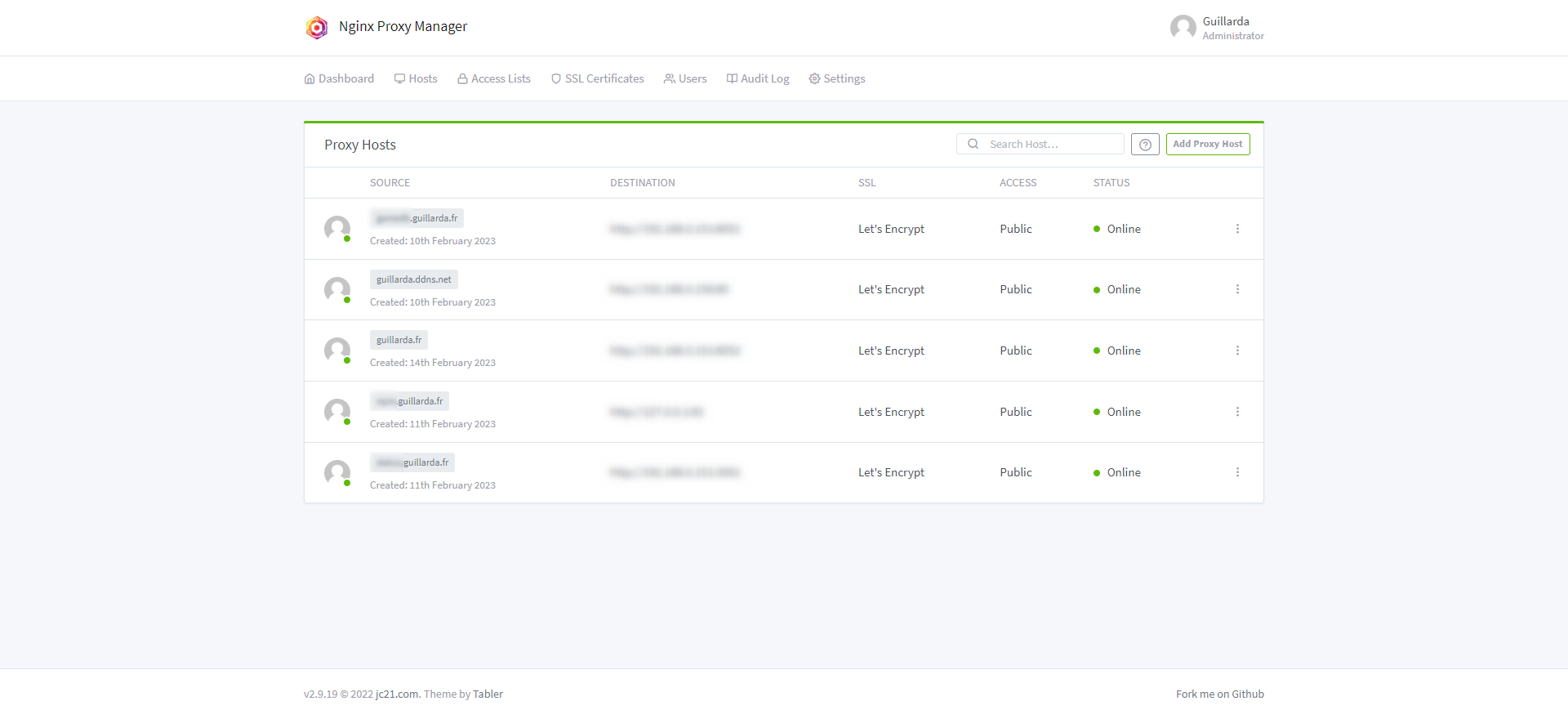The width and height of the screenshot is (1568, 719).
Task: Open the Settings page
Action: [x=837, y=78]
